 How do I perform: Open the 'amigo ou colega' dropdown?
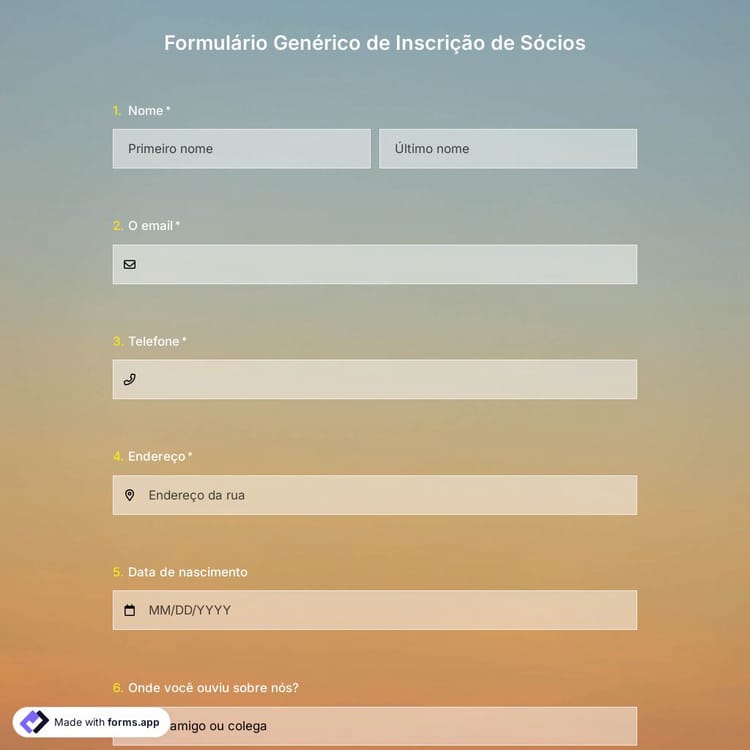pos(400,725)
